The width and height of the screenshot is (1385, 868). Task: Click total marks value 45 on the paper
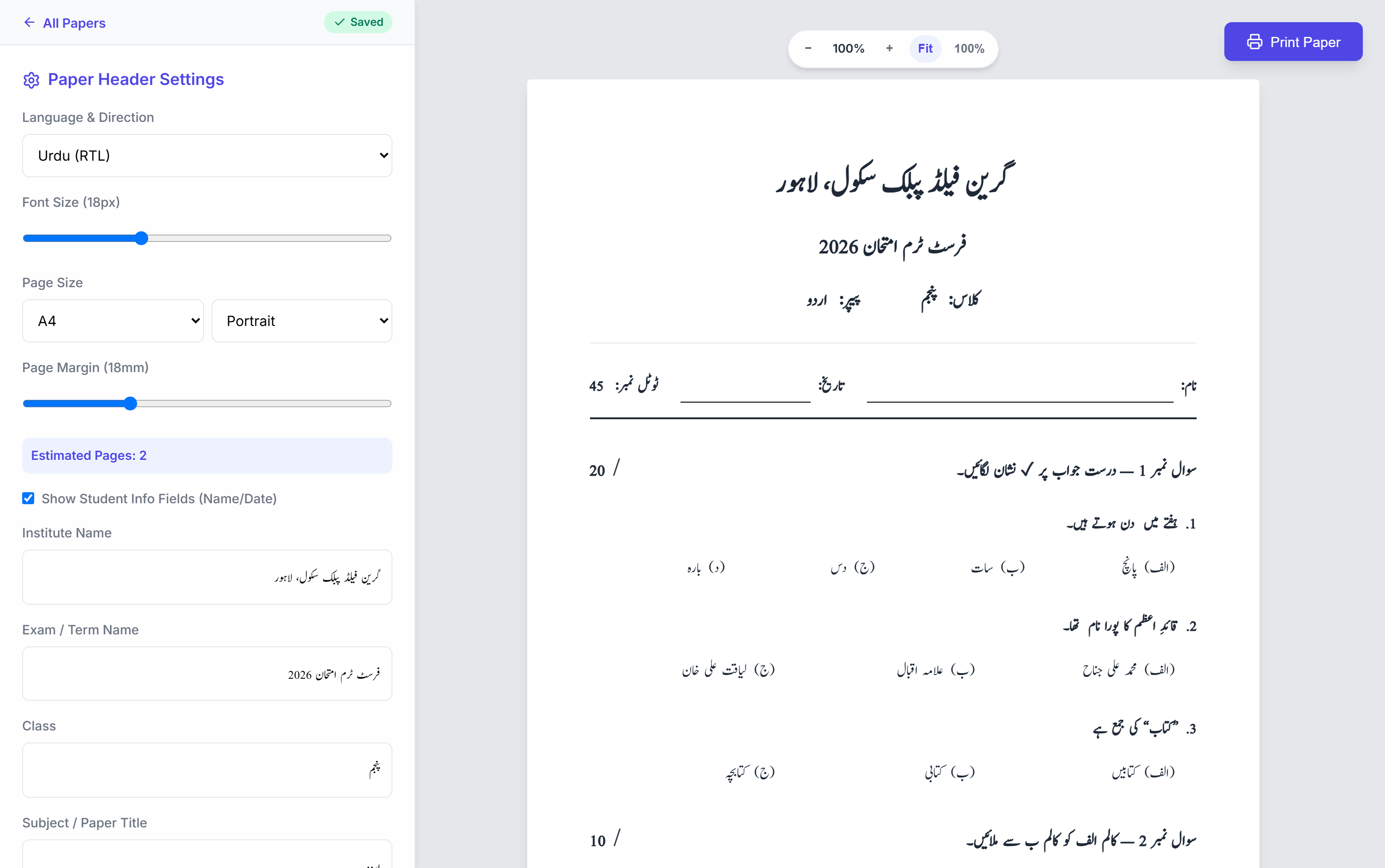coord(596,386)
